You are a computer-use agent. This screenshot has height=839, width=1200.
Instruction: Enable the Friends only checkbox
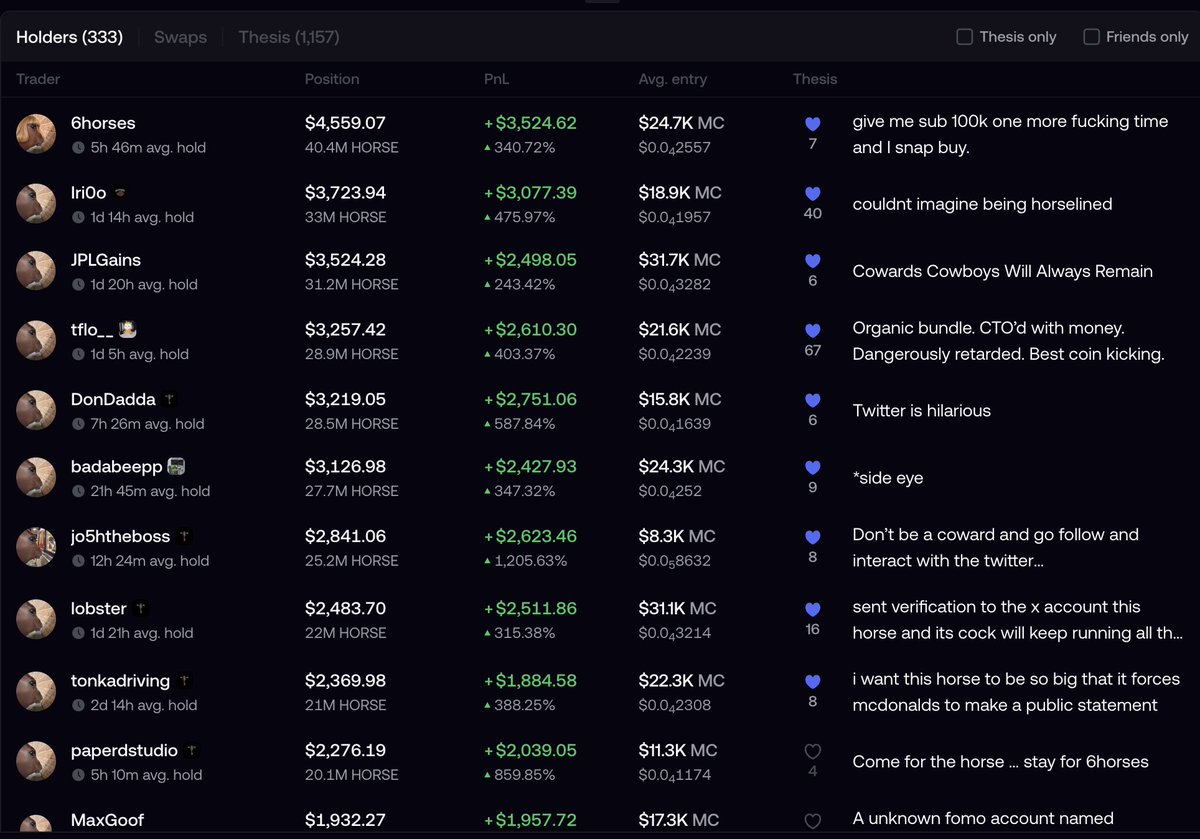click(1091, 37)
